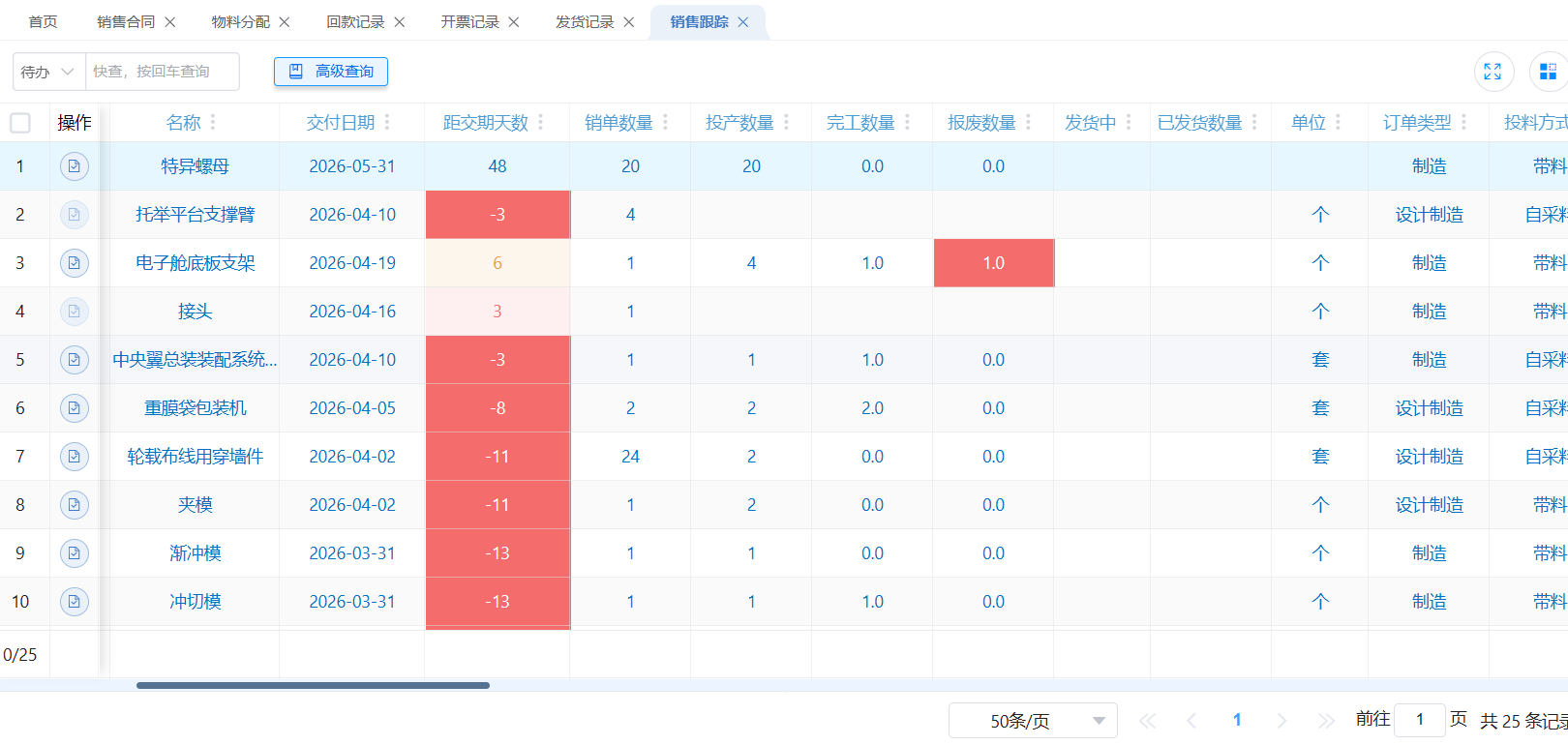This screenshot has height=745, width=1568.
Task: Close the 销售跟踪 tab
Action: pyautogui.click(x=743, y=22)
